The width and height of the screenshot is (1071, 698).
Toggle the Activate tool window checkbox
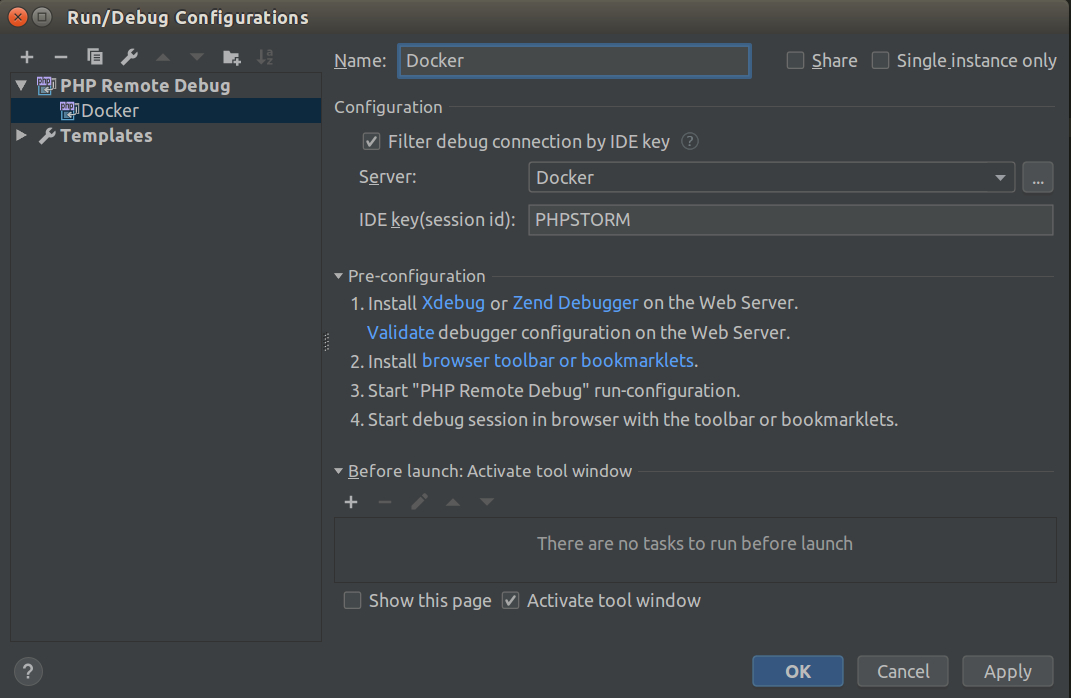pyautogui.click(x=511, y=601)
